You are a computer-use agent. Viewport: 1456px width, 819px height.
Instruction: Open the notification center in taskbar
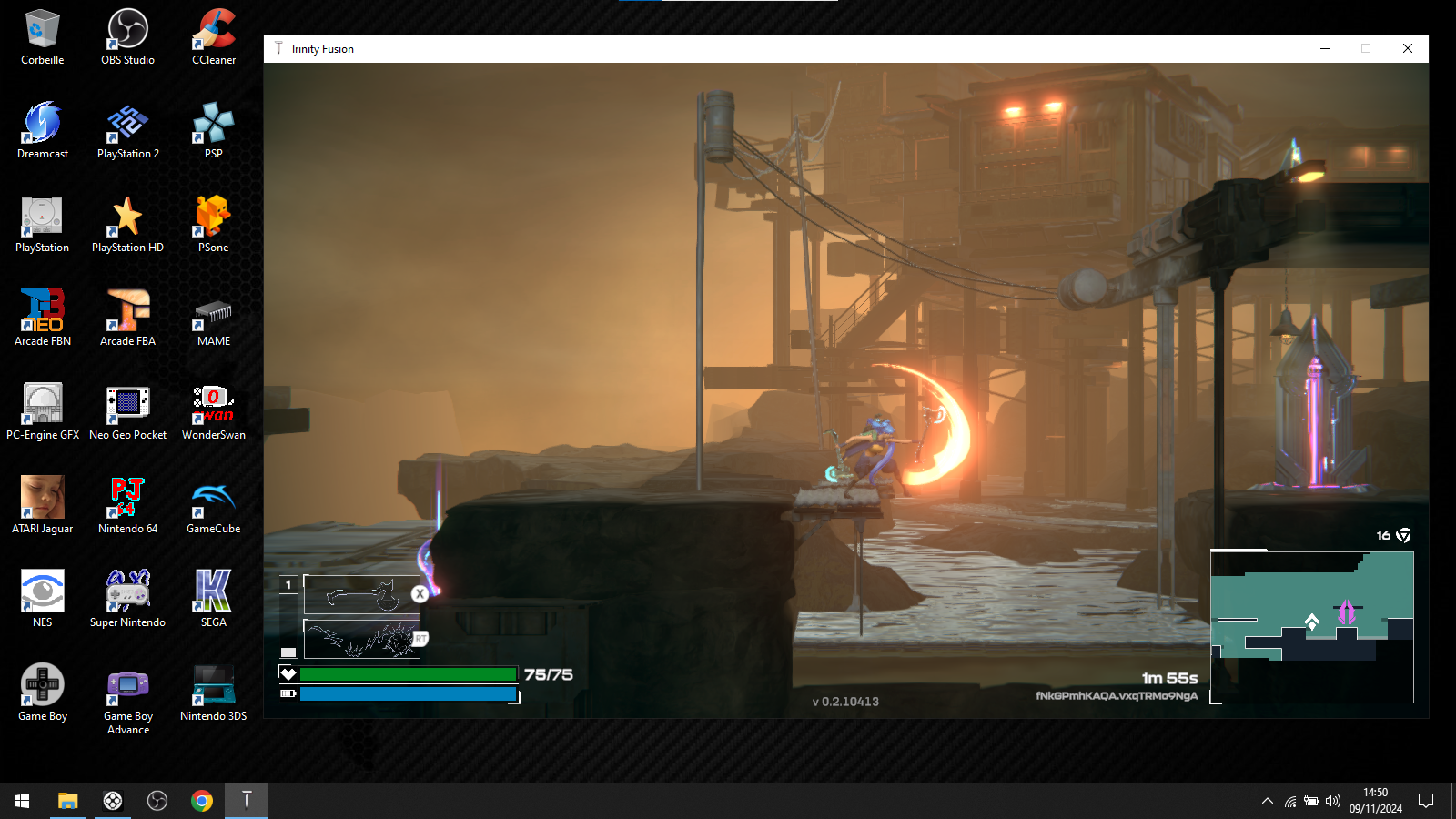pyautogui.click(x=1426, y=801)
